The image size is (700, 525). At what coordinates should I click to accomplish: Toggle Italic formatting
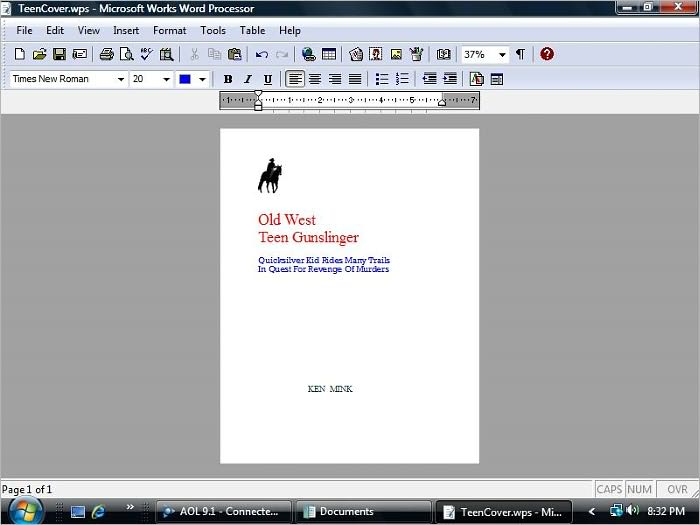248,79
